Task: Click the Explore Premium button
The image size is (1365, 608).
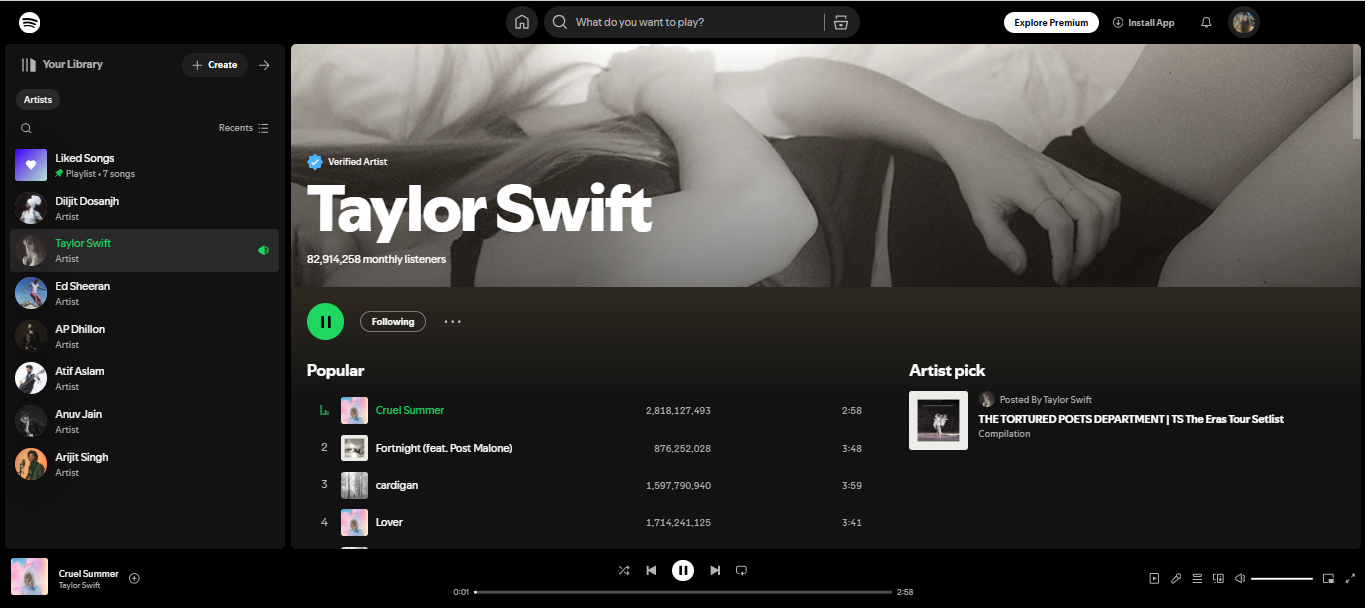Action: pos(1051,21)
